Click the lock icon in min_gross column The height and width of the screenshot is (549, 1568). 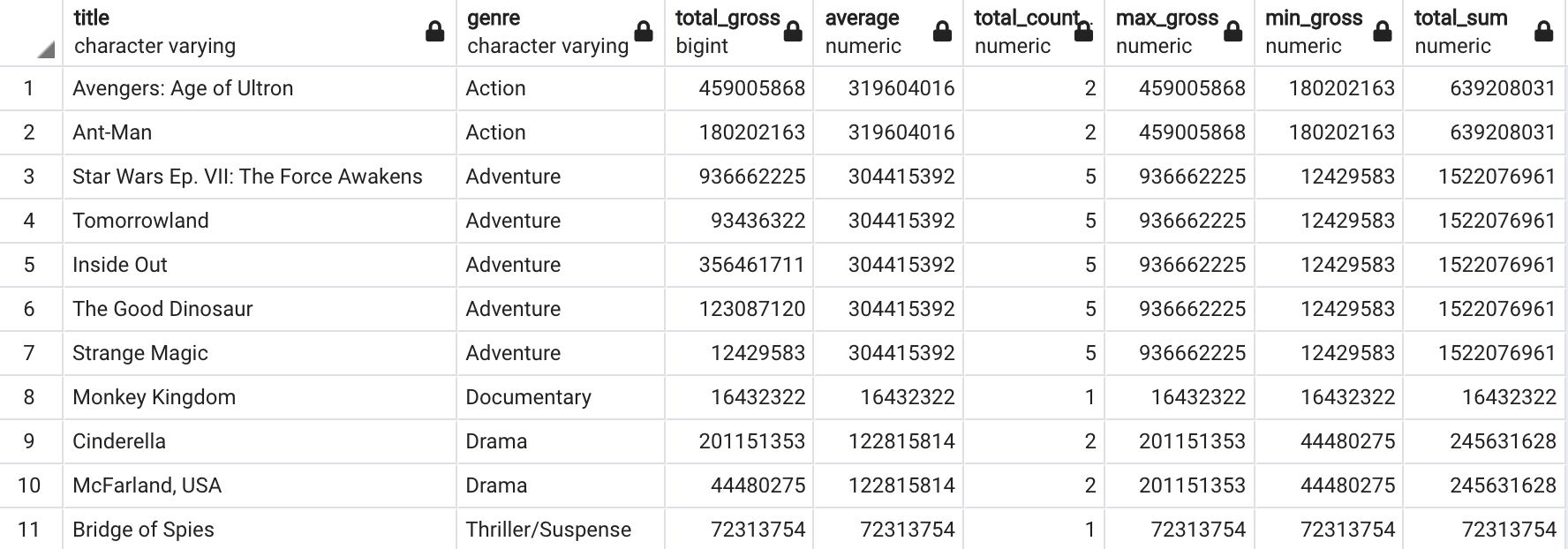click(1383, 33)
